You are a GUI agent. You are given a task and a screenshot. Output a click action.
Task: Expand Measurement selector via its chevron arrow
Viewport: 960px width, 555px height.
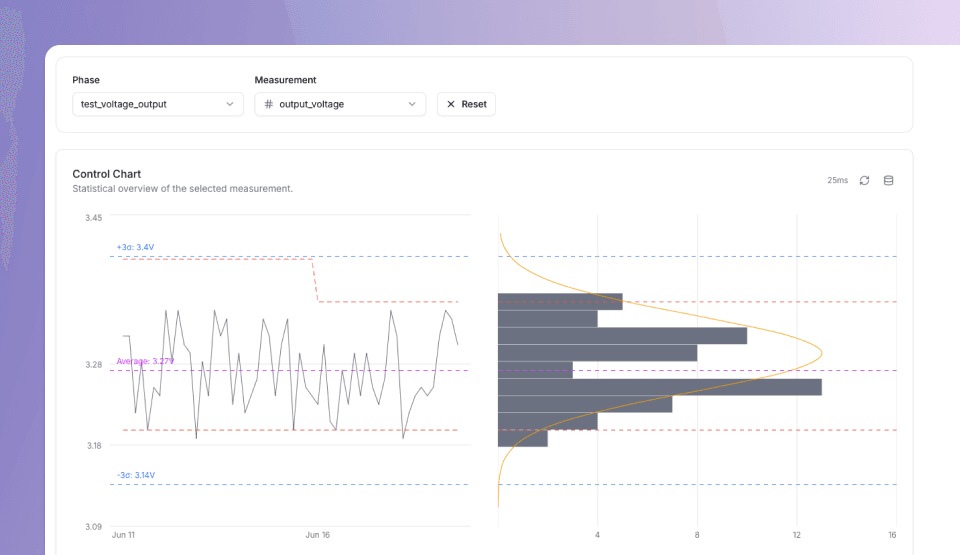pos(412,104)
